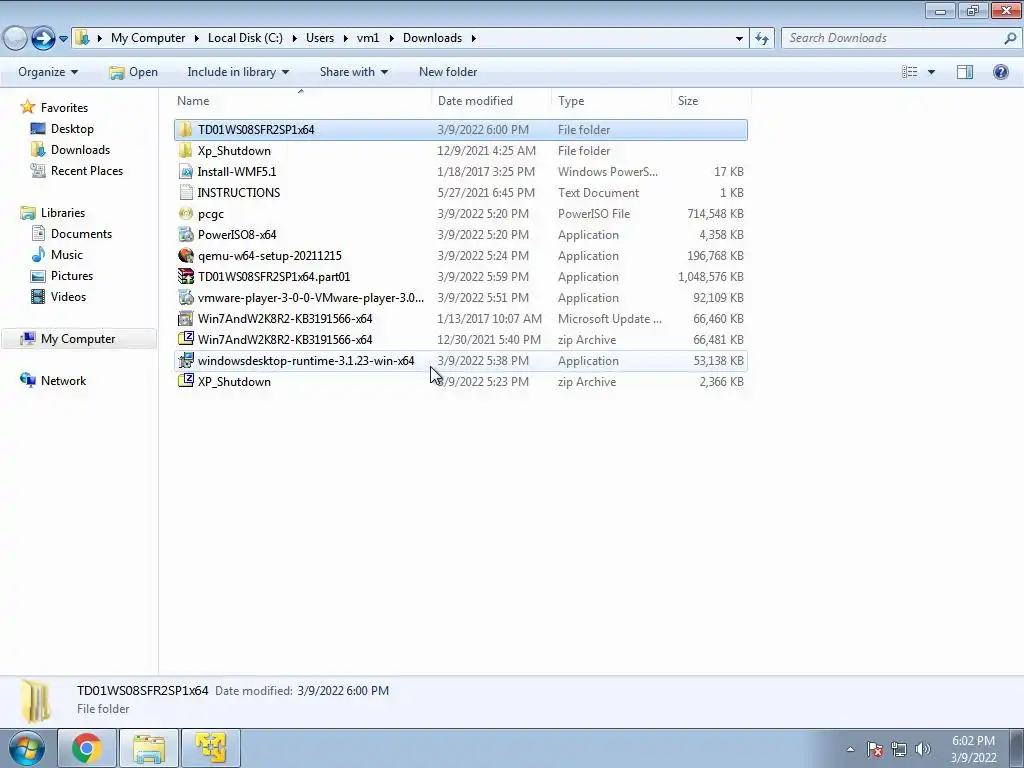Sort by Date modified column
1024x768 pixels.
tap(491, 101)
